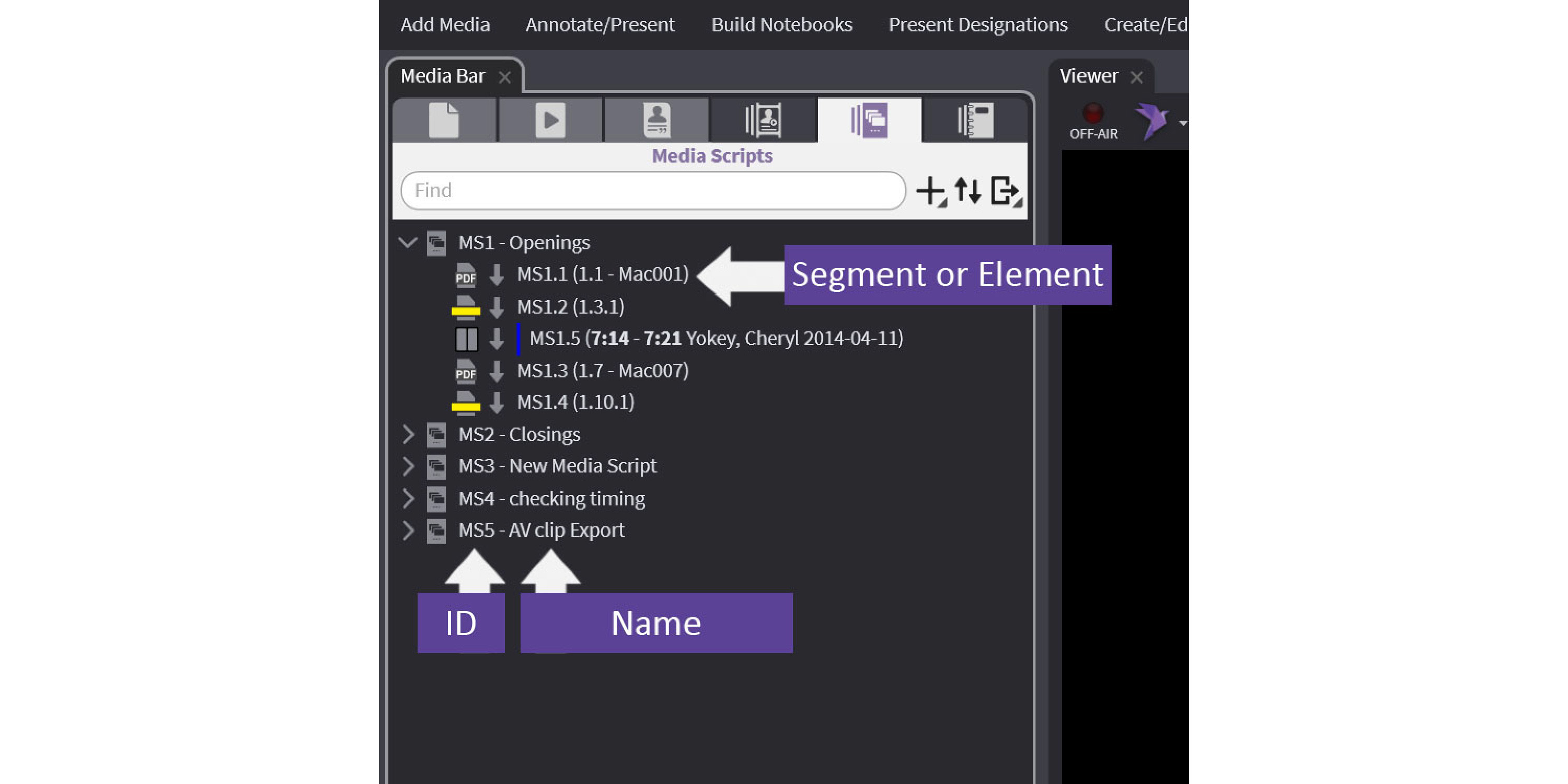The height and width of the screenshot is (784, 1568).
Task: Expand MS5 - AV clip Export
Action: point(408,530)
